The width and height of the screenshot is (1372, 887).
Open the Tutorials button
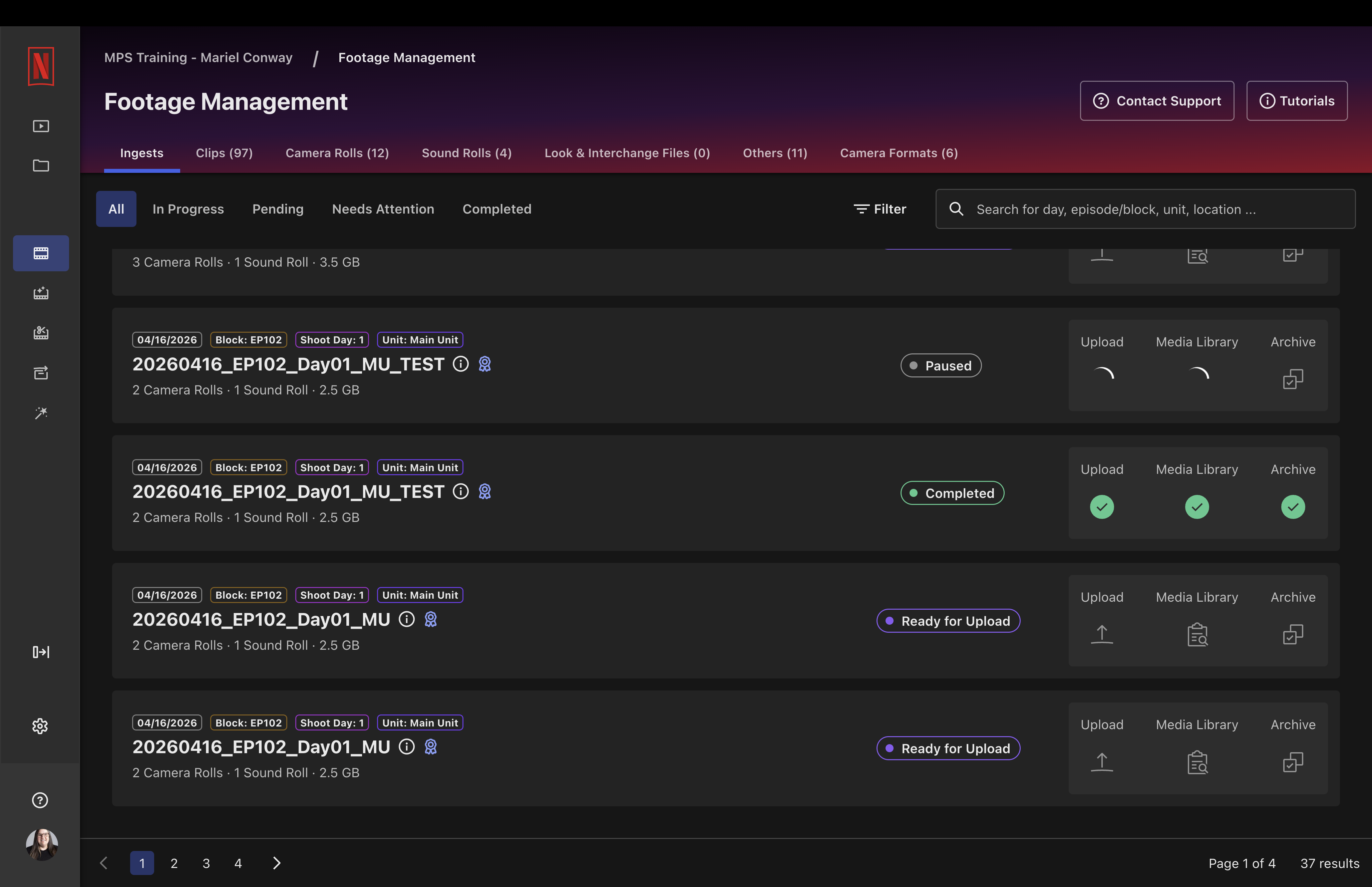[x=1297, y=101]
